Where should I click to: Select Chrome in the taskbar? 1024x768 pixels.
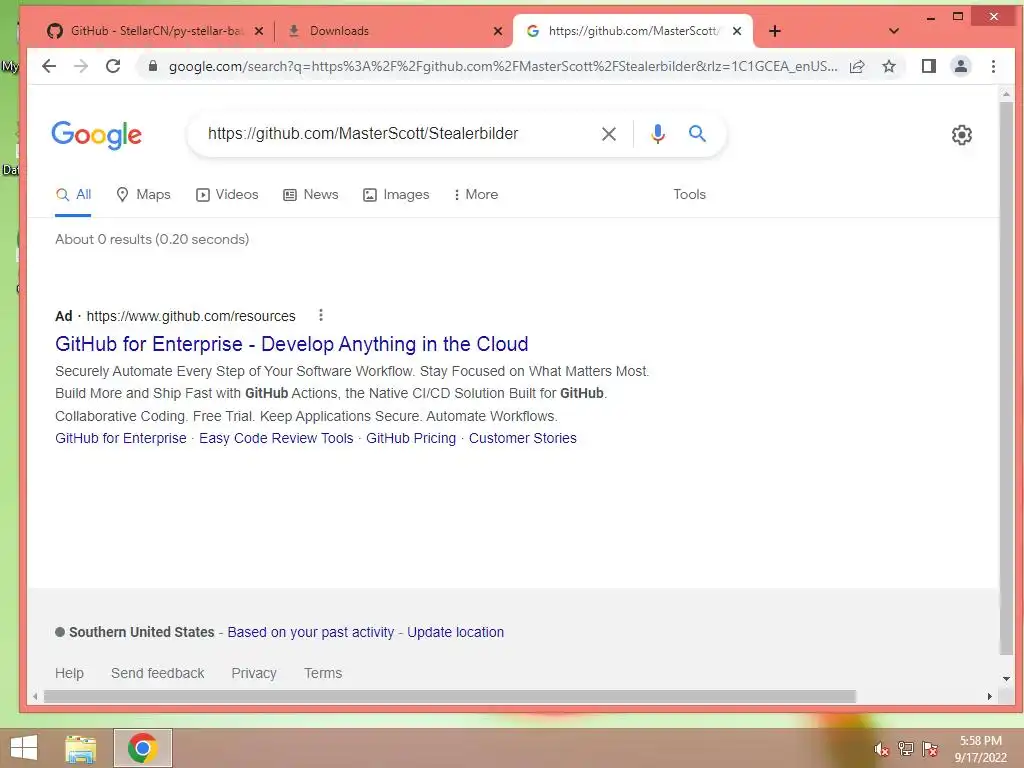point(143,748)
